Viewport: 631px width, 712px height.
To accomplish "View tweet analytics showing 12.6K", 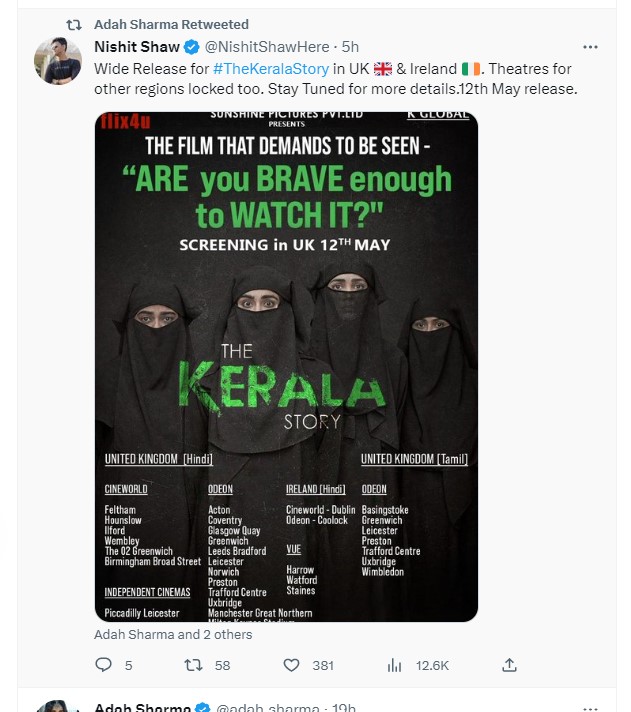I will [x=394, y=665].
